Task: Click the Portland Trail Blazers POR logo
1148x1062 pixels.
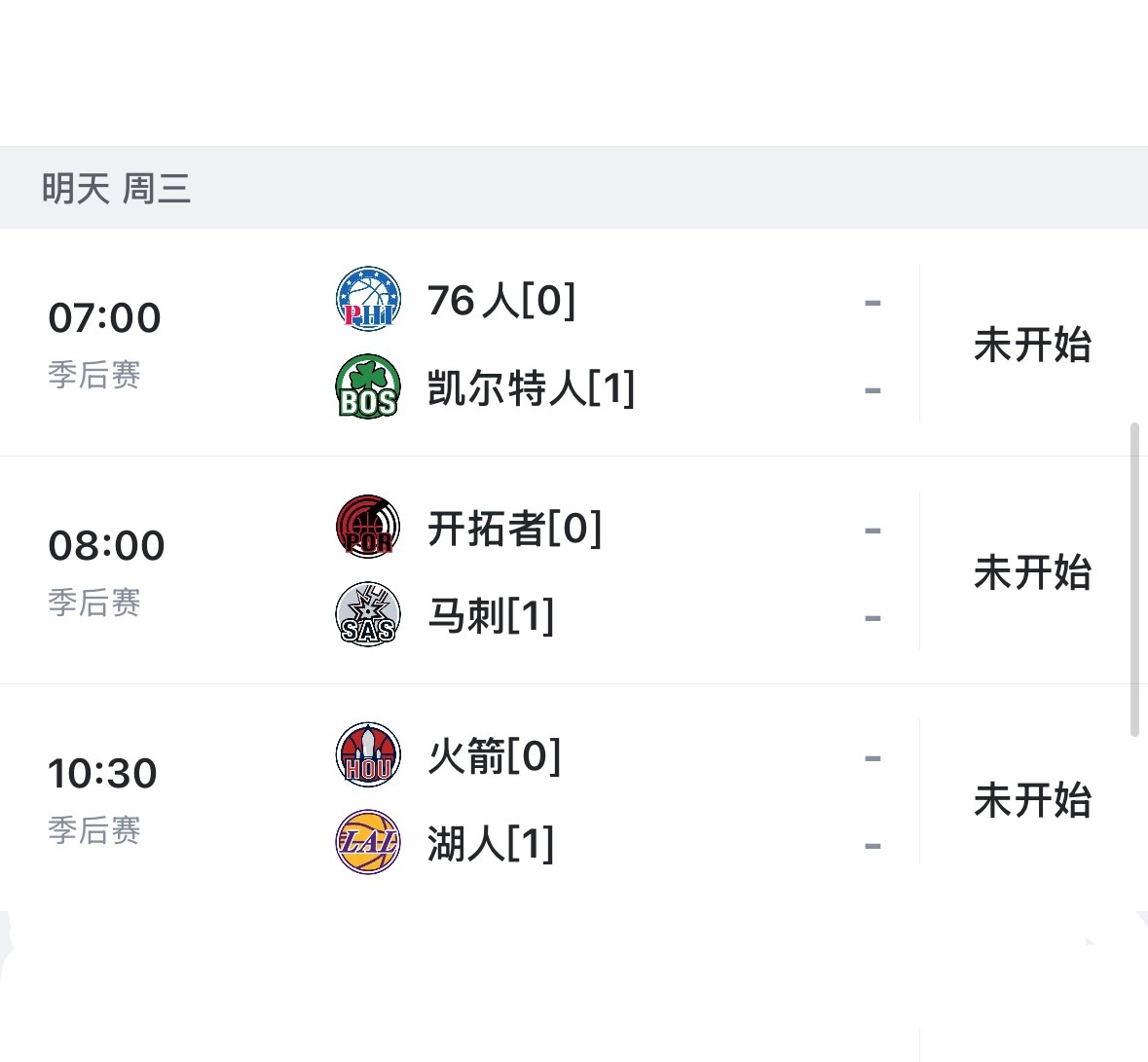Action: tap(368, 527)
